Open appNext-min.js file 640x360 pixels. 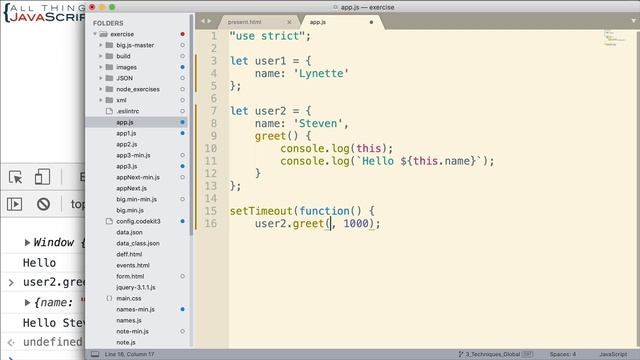(138, 177)
